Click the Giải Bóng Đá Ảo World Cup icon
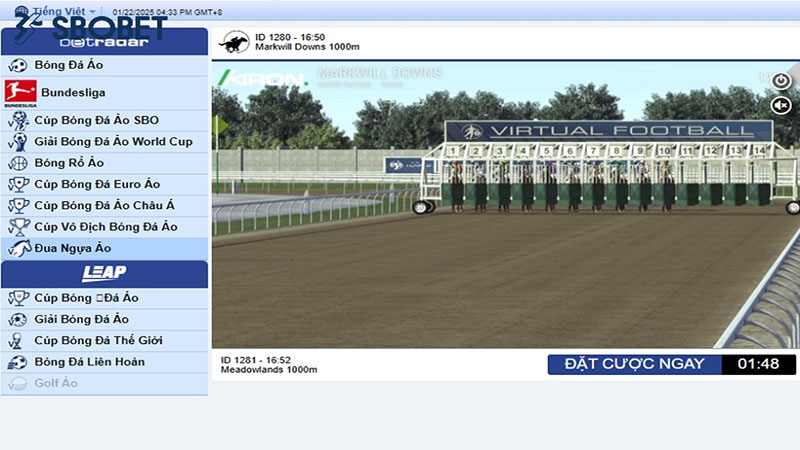This screenshot has width=800, height=450. (x=18, y=142)
